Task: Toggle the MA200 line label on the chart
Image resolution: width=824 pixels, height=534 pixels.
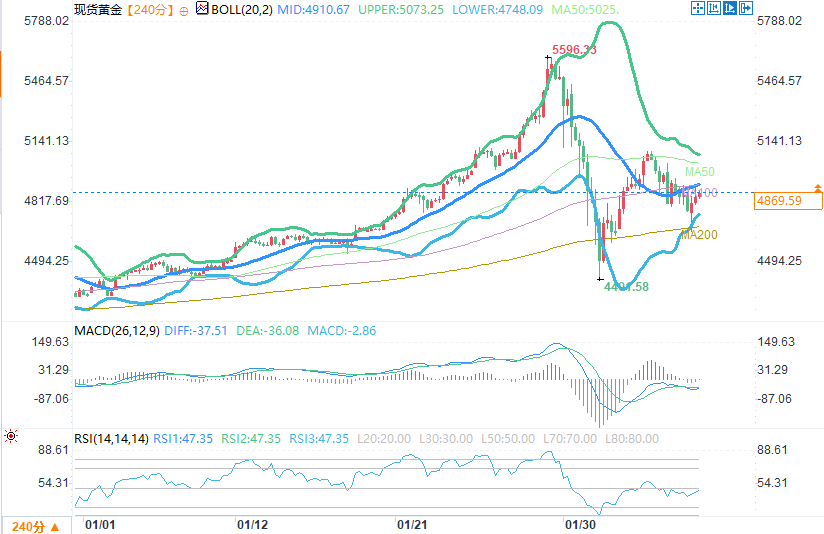Action: coord(698,235)
